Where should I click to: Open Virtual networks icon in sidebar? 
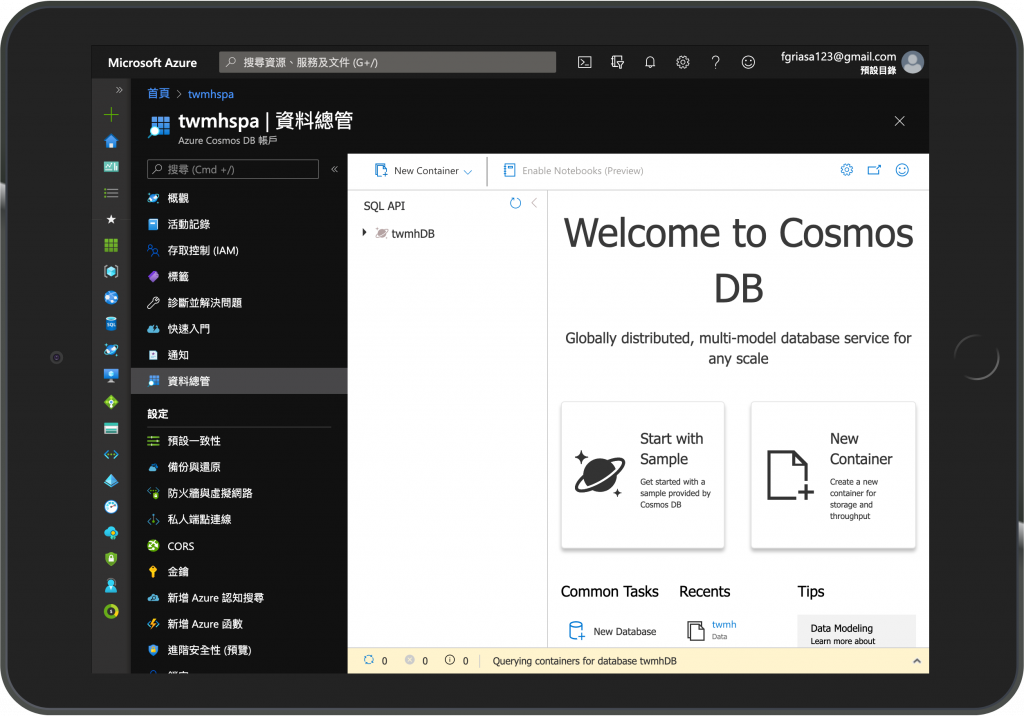111,455
